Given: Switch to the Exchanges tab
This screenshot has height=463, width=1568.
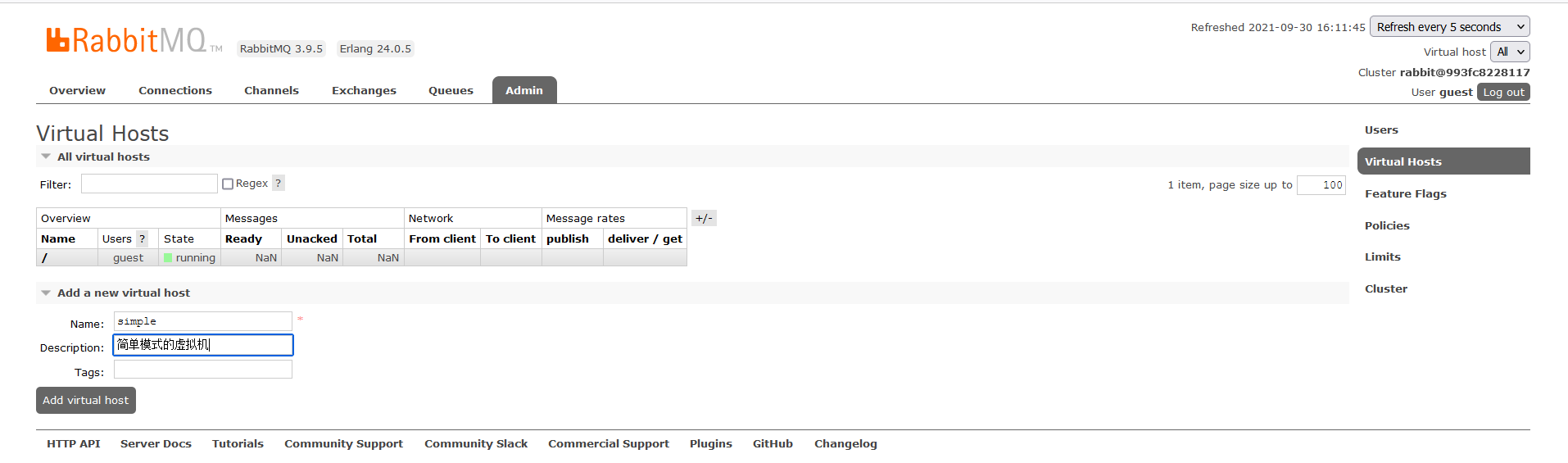Looking at the screenshot, I should click(364, 91).
